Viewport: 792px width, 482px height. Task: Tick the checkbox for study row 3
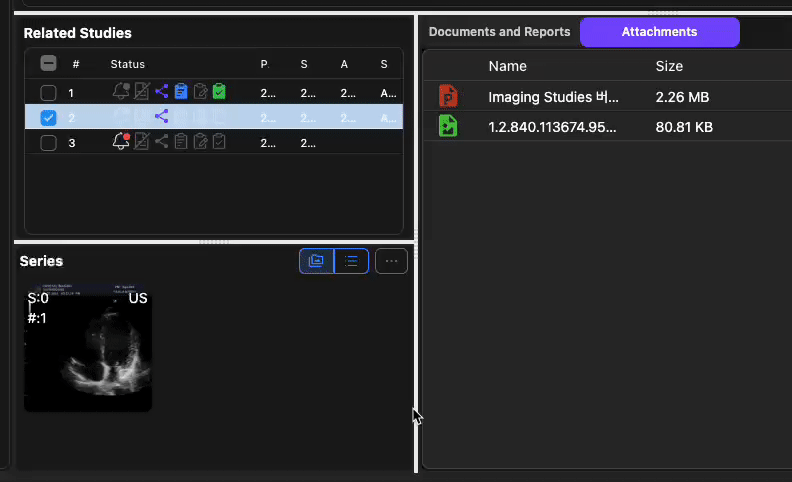pyautogui.click(x=48, y=143)
